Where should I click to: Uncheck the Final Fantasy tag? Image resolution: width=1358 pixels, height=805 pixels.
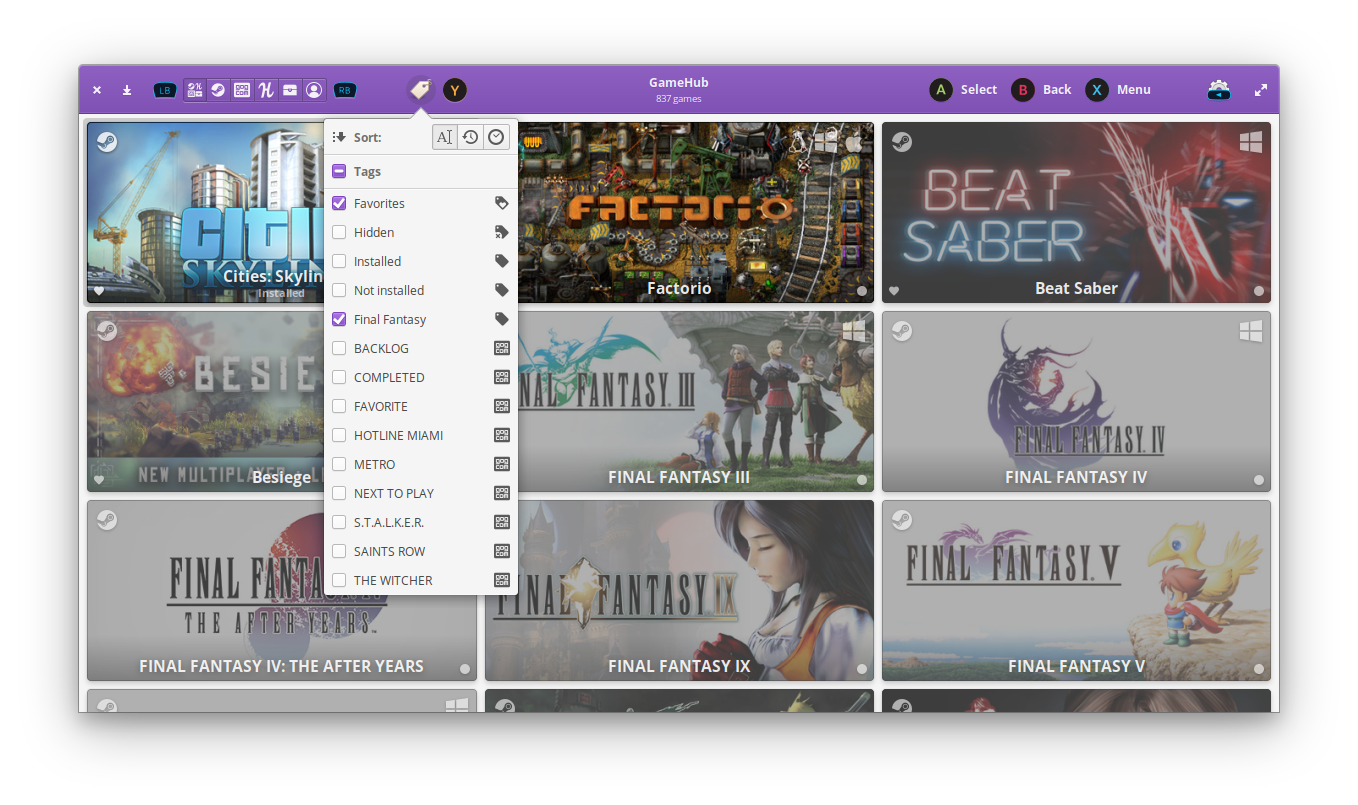point(339,319)
